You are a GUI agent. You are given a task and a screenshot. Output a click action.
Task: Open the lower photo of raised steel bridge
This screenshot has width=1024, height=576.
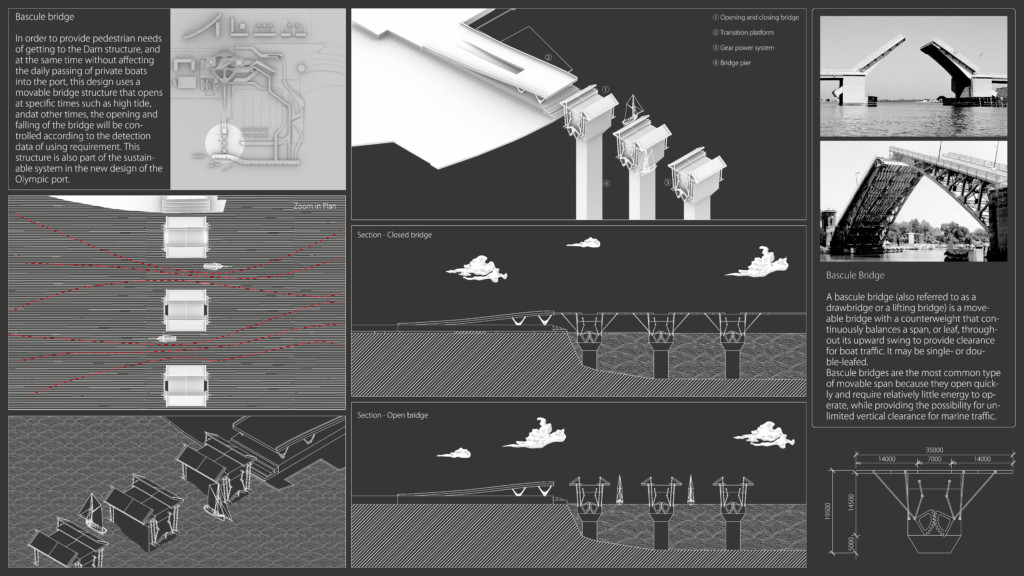[x=913, y=200]
